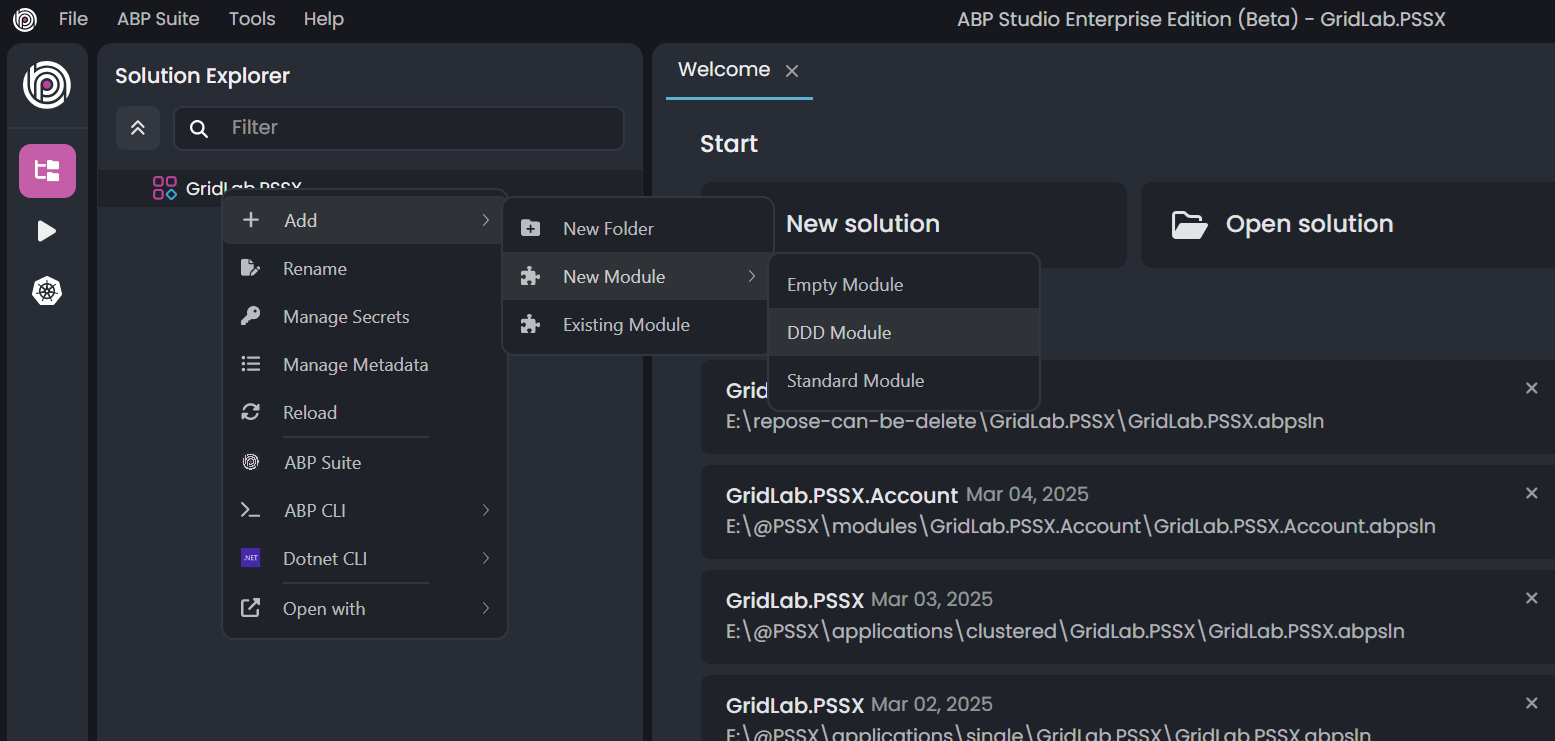
Task: Expand the Open with submenu arrow
Action: point(486,608)
